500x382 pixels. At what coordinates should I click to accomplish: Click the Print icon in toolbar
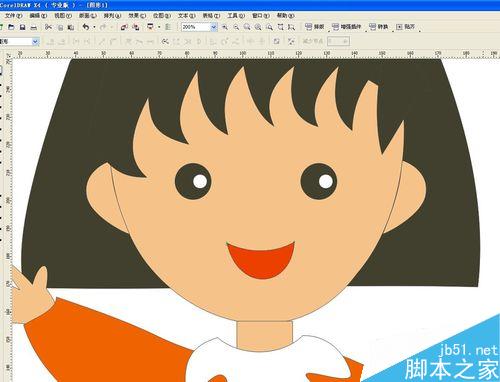tap(34, 27)
